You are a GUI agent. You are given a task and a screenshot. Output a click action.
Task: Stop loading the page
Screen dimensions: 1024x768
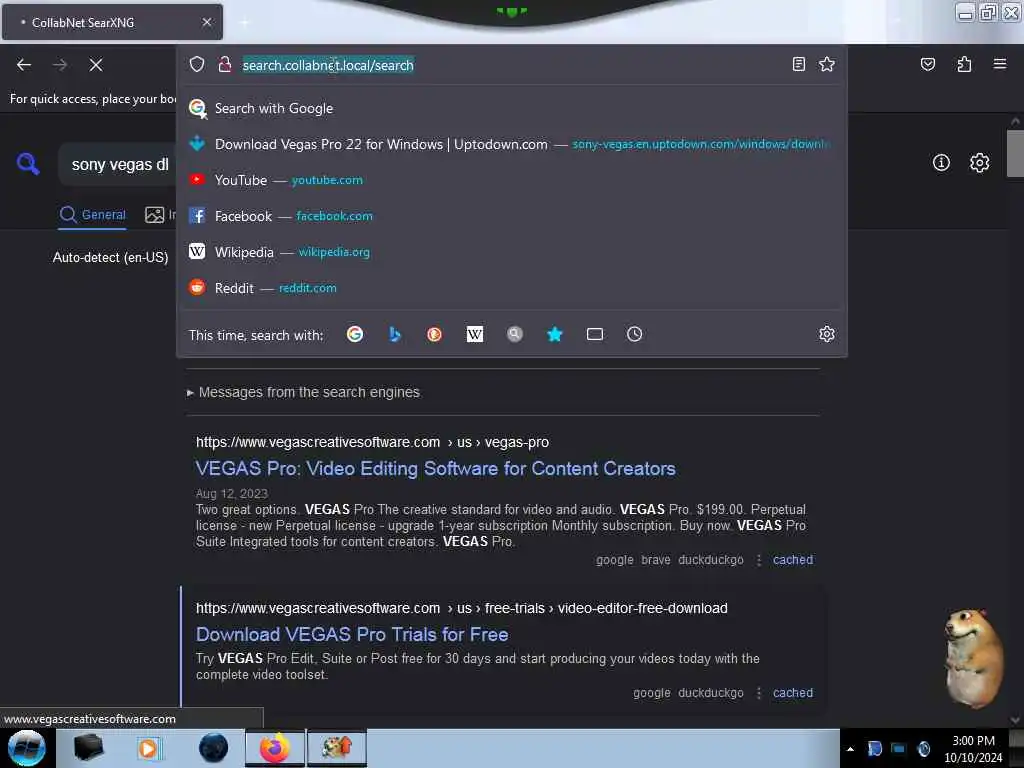tap(96, 65)
